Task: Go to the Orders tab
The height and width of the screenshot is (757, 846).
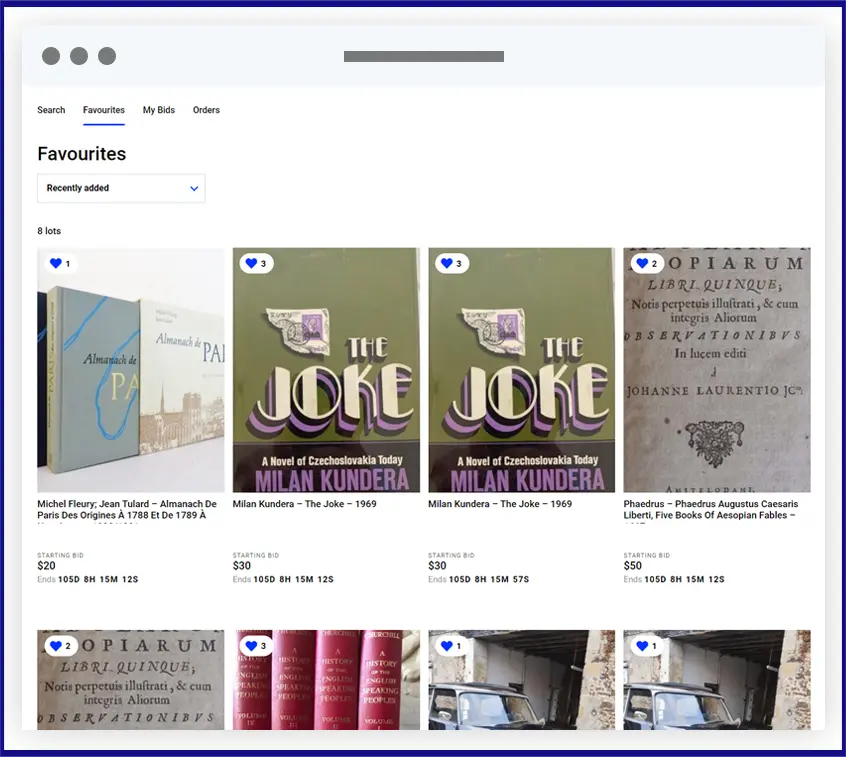Action: pyautogui.click(x=206, y=110)
